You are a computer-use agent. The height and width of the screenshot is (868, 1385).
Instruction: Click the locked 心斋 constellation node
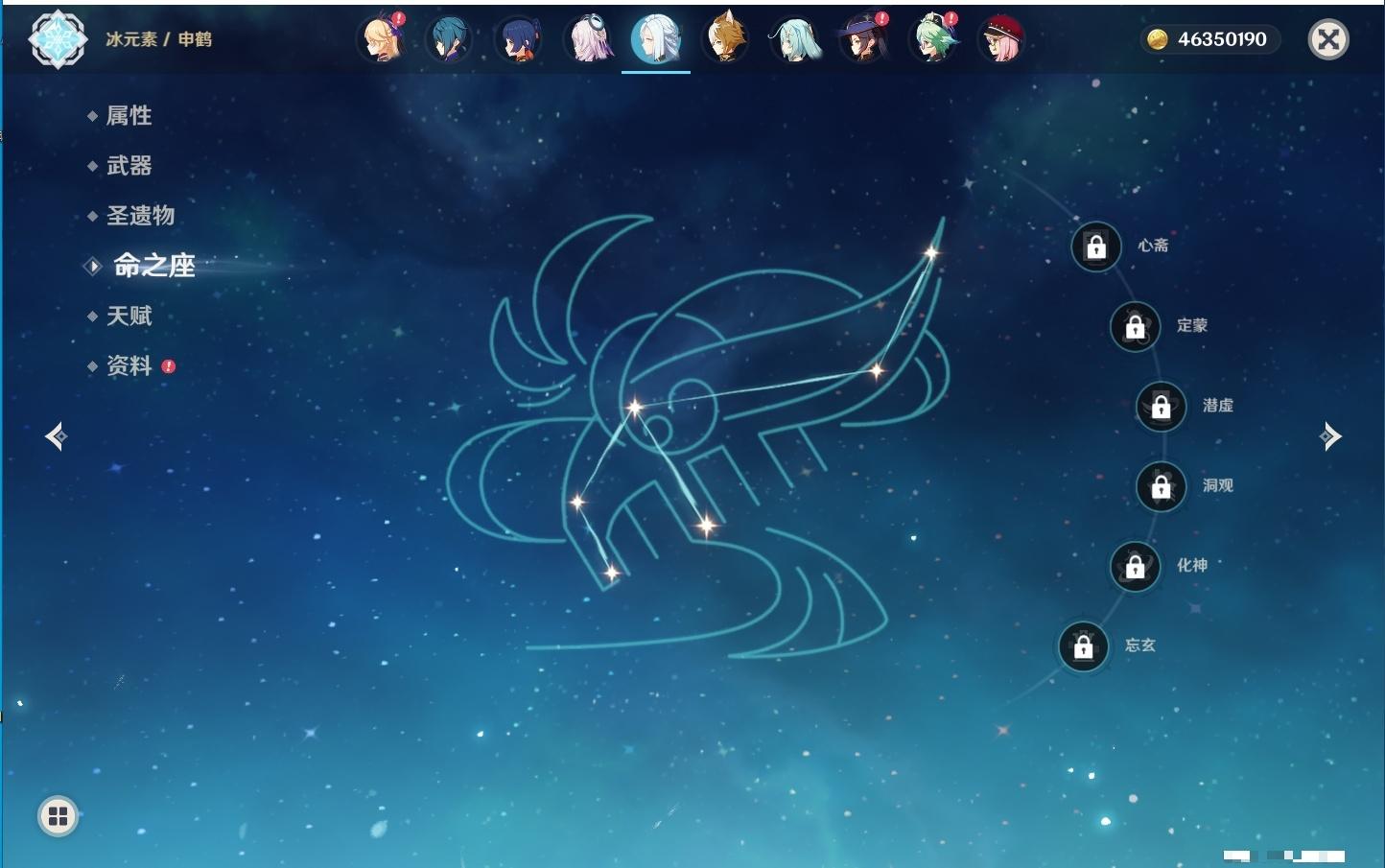1096,247
